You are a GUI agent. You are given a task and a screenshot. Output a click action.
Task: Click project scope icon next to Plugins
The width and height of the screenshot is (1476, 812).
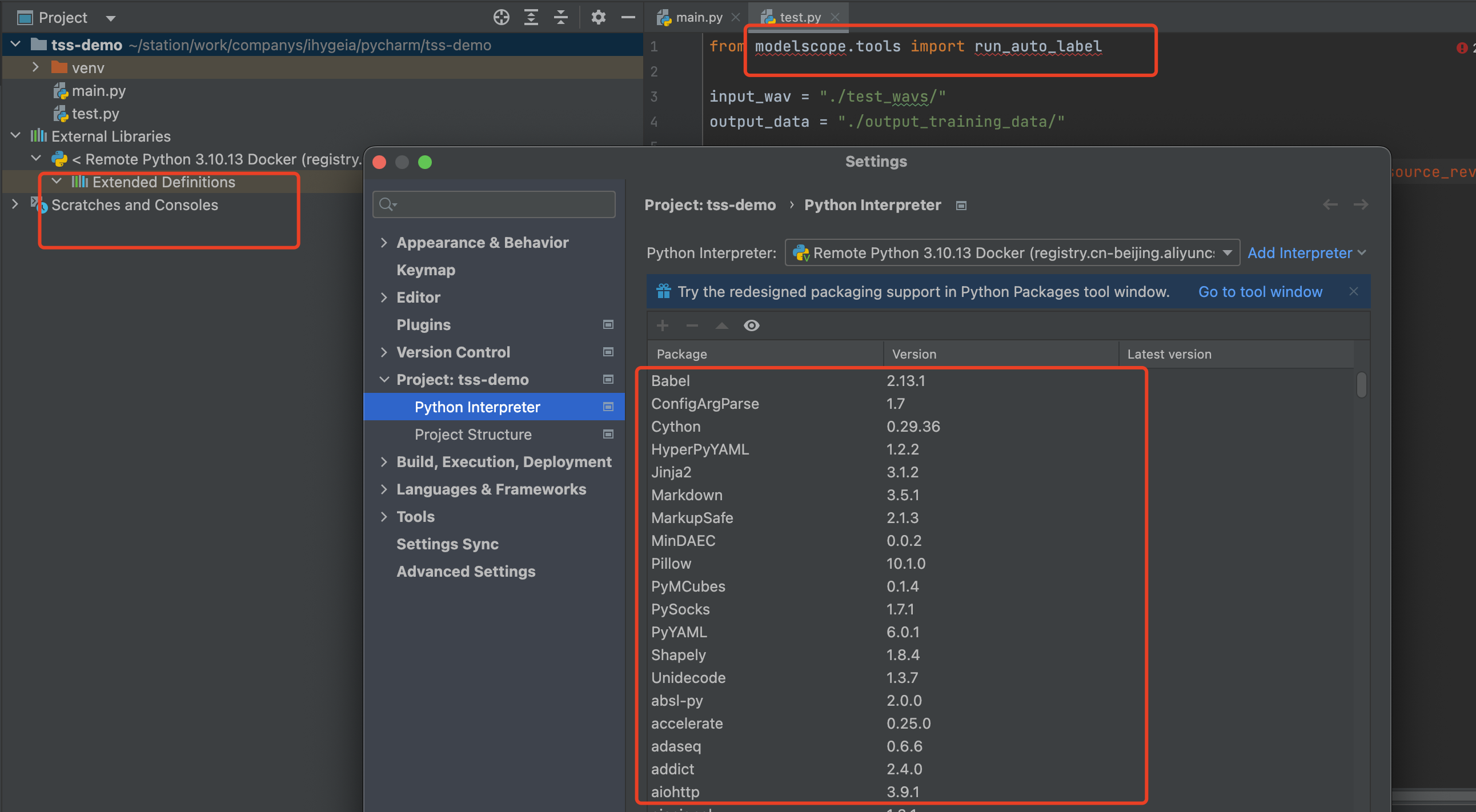(x=608, y=324)
